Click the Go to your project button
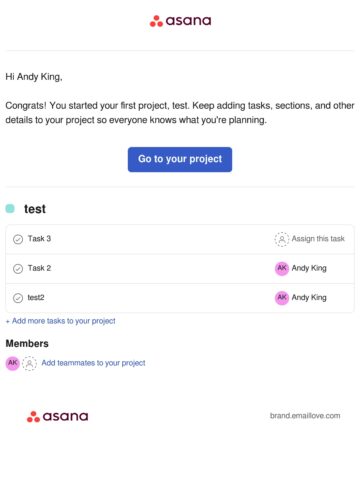This screenshot has width=360, height=480. coord(180,159)
